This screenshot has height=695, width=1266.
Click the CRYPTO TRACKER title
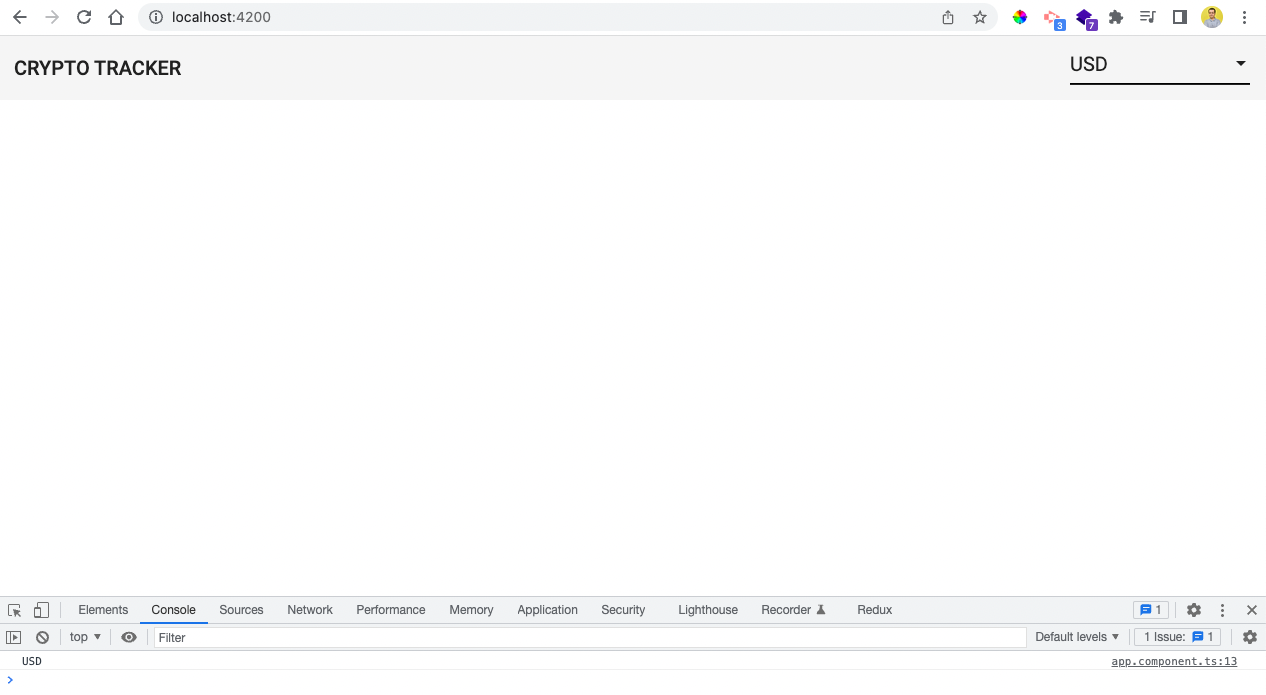point(98,68)
